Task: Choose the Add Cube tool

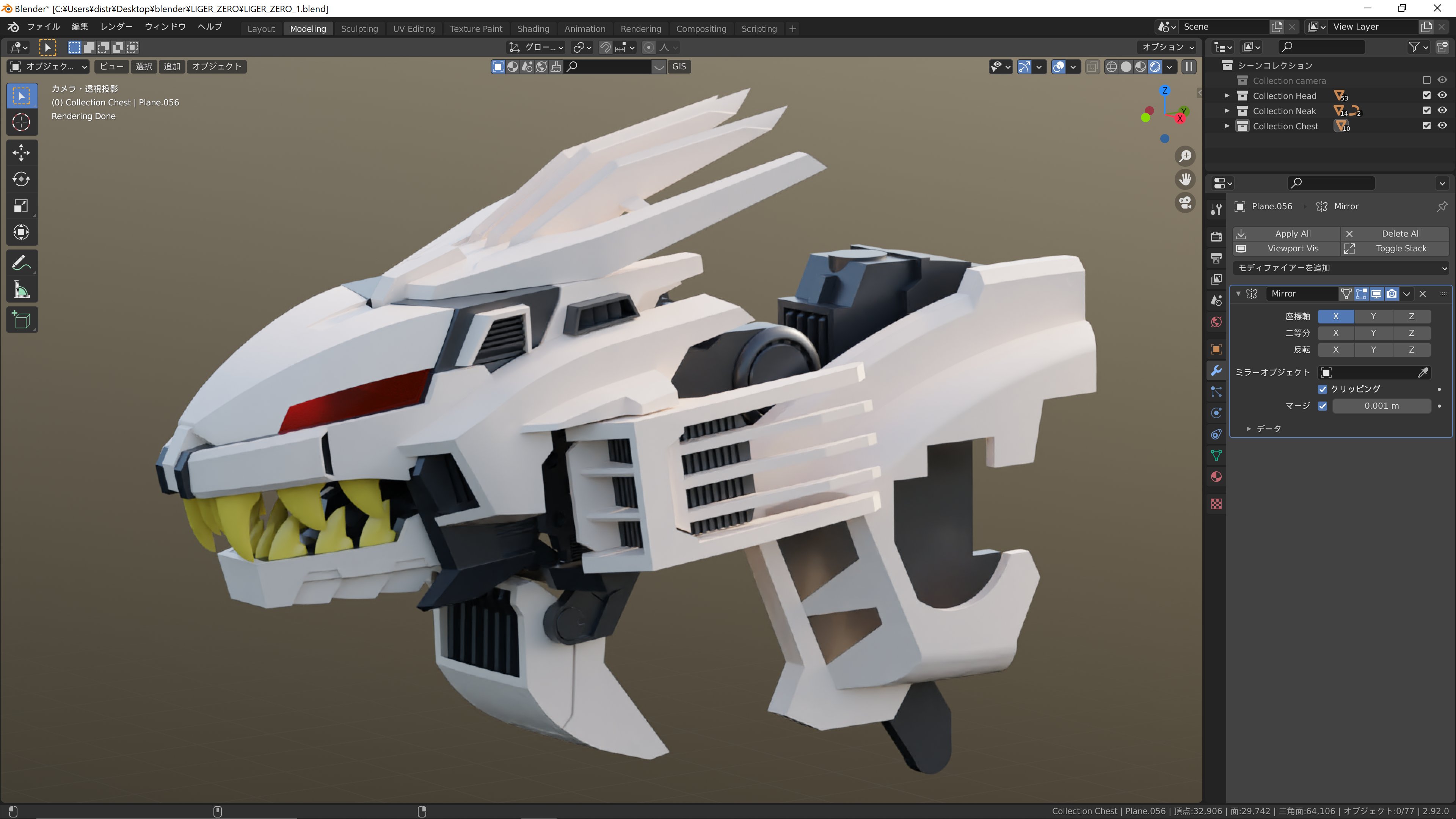Action: click(22, 320)
